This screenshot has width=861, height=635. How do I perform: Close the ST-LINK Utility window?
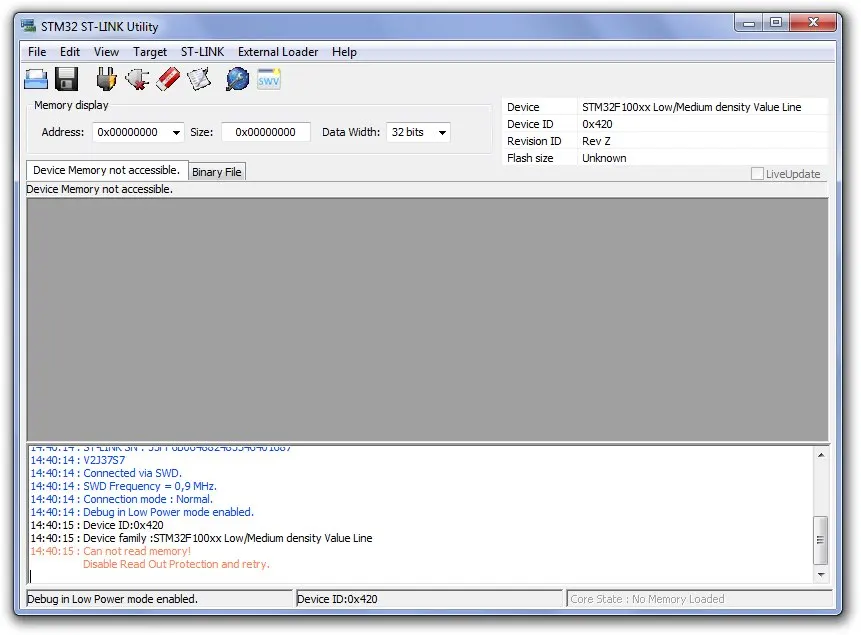click(813, 23)
